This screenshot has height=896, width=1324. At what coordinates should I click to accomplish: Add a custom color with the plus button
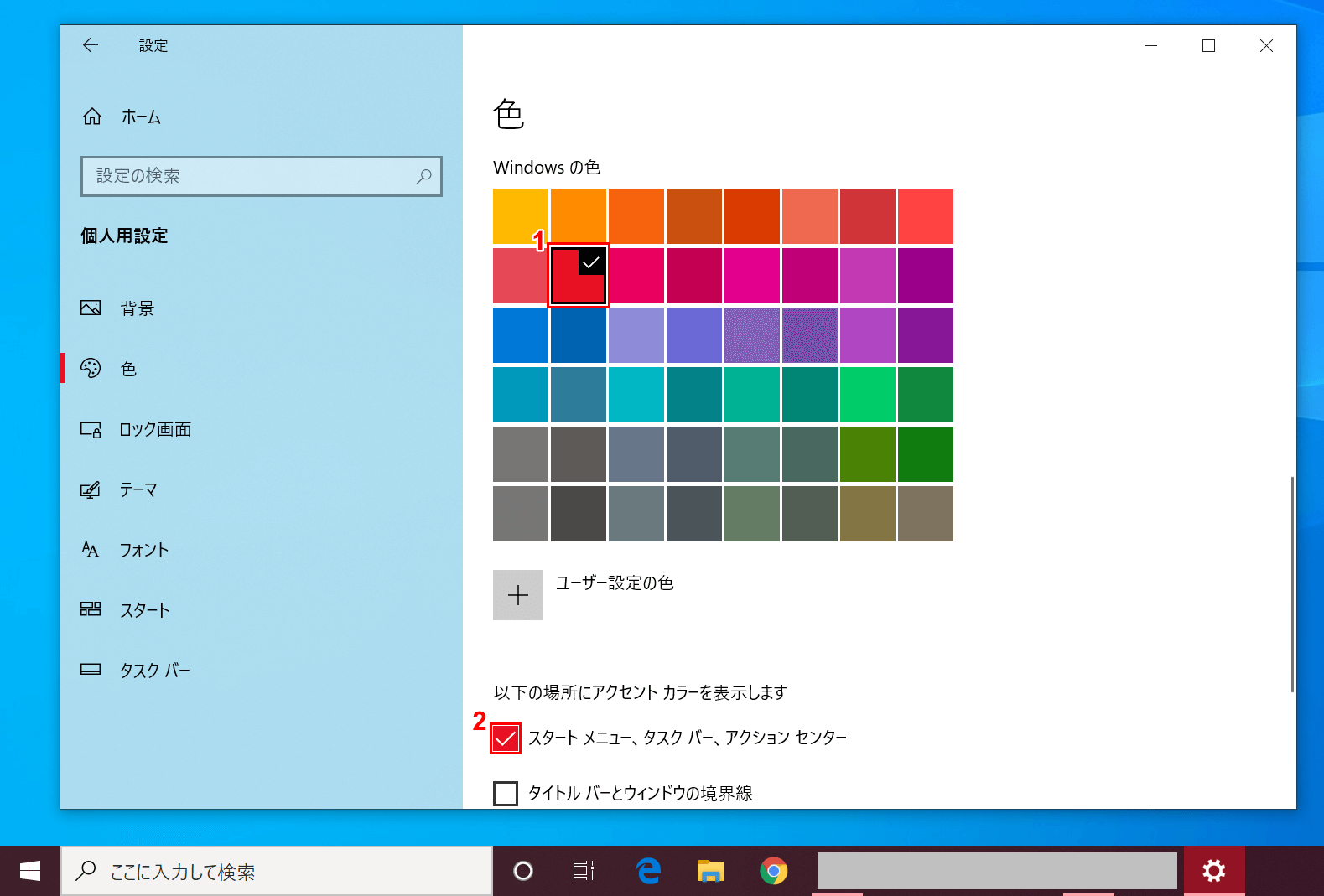point(518,595)
